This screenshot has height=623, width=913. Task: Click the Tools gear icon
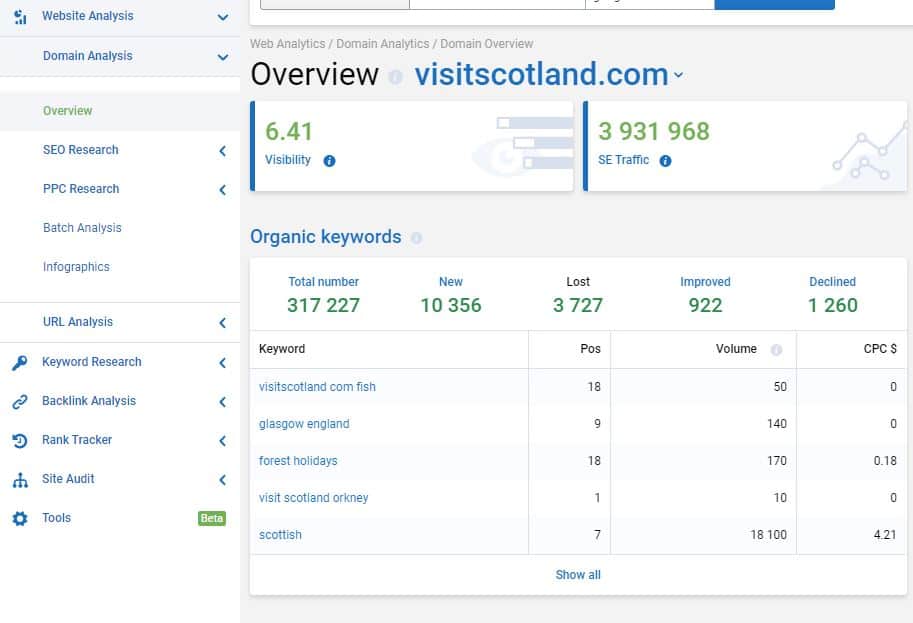pos(20,518)
